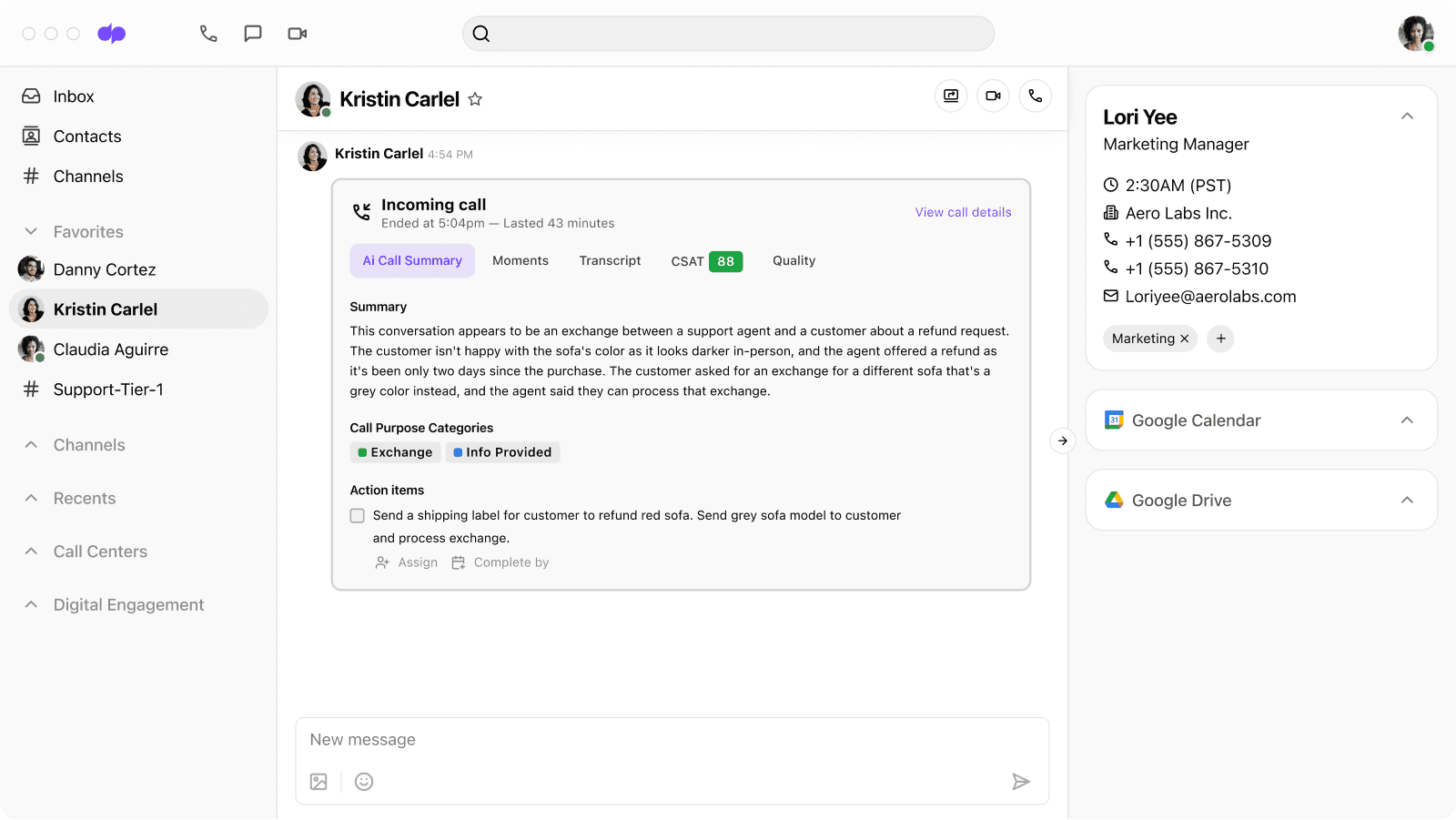
Task: Click the screen share icon in header
Action: [x=951, y=96]
